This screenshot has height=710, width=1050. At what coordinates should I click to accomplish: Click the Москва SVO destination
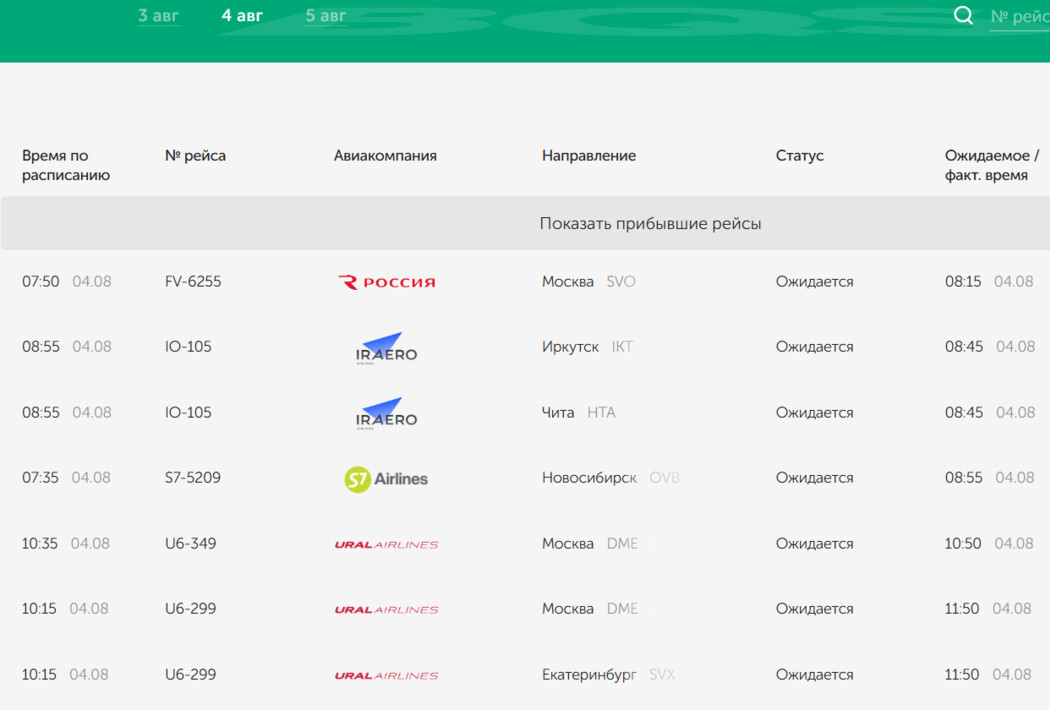pos(589,281)
